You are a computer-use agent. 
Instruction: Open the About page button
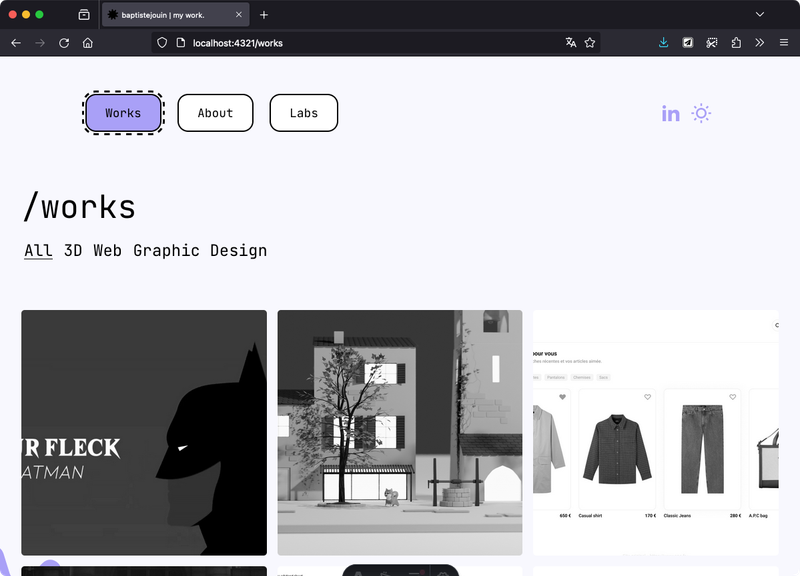(215, 113)
